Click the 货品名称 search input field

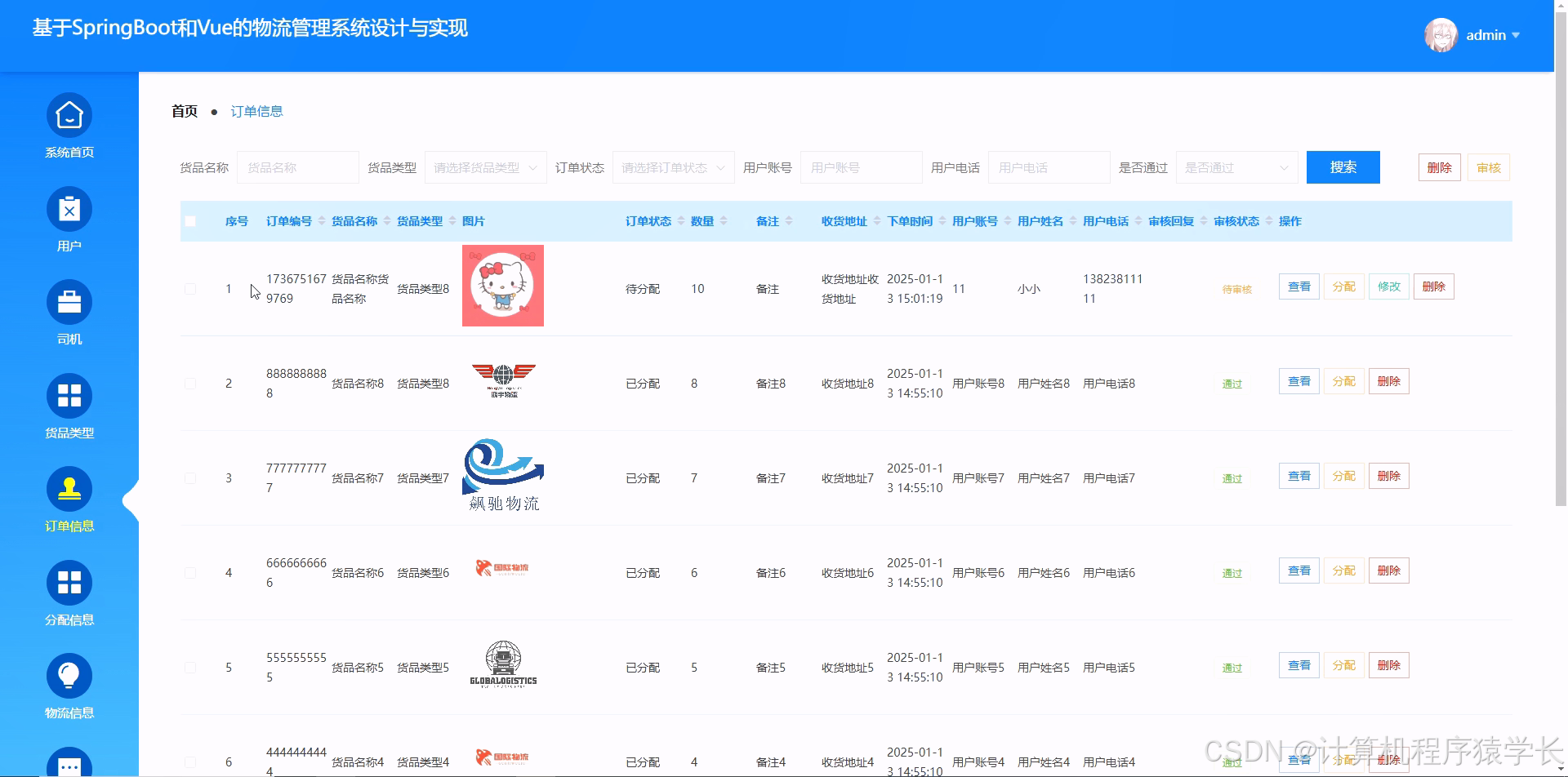point(297,167)
